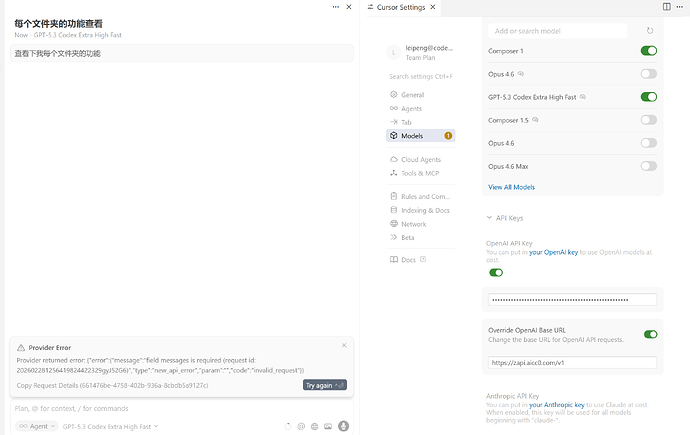
Task: Dismiss the Provider Error notification
Action: [344, 345]
